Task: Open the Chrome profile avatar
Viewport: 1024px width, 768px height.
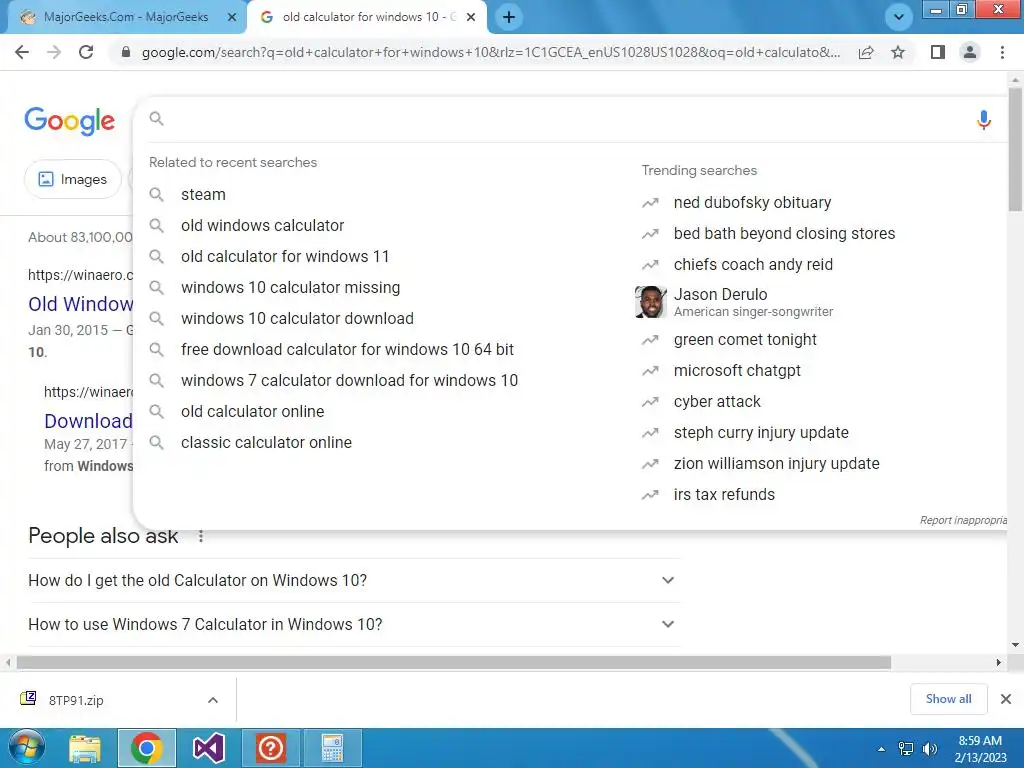Action: 970,52
